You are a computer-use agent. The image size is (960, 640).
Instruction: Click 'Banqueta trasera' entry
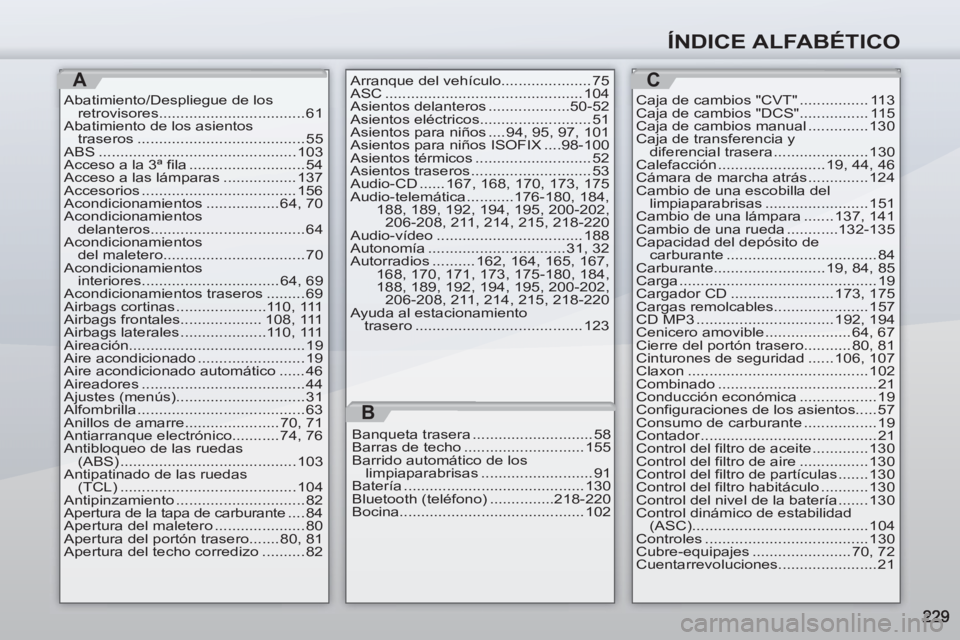coord(481,435)
